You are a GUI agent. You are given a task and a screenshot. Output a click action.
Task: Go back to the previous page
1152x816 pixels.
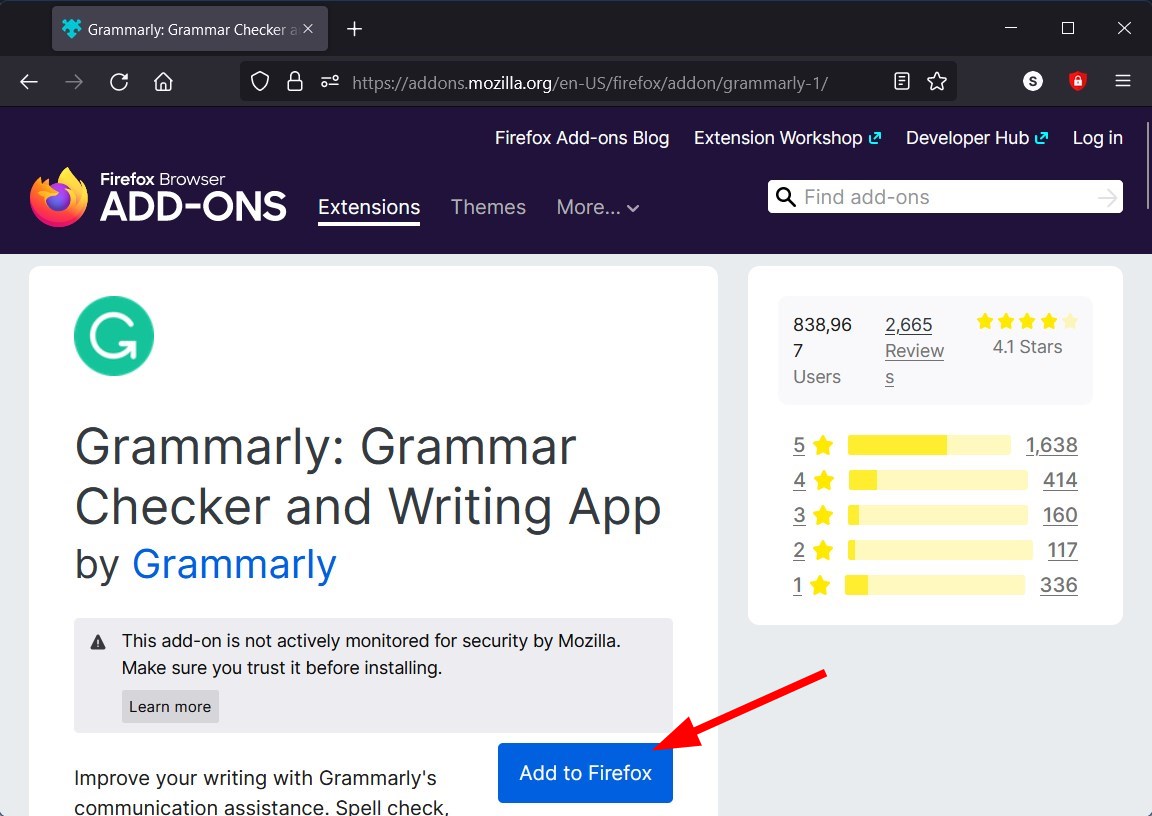[x=29, y=82]
